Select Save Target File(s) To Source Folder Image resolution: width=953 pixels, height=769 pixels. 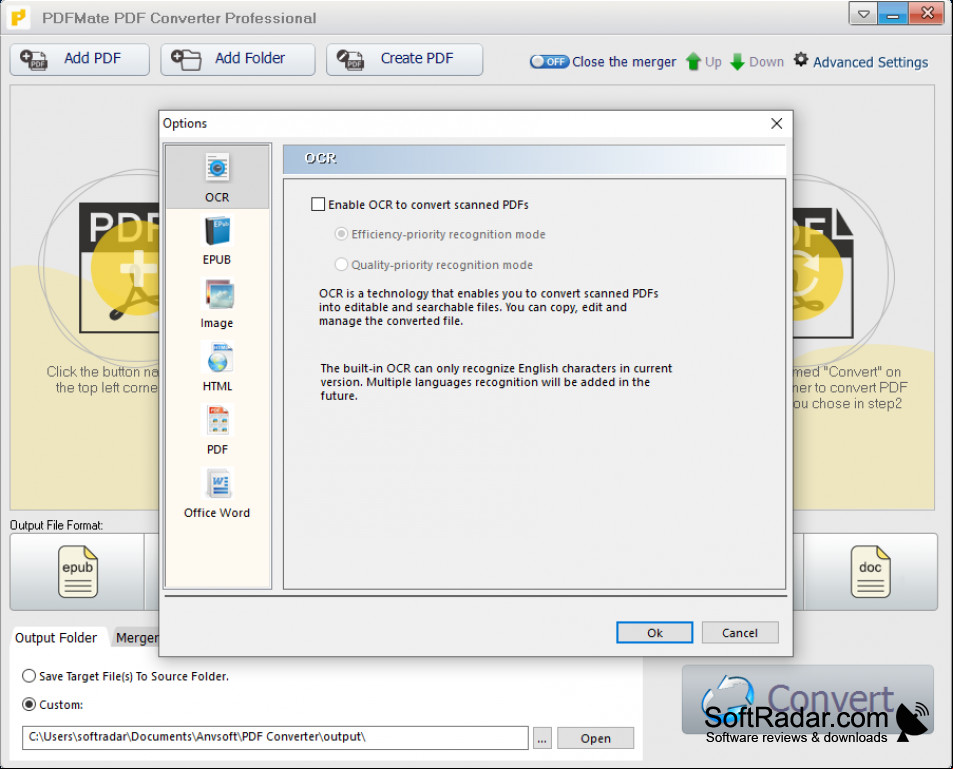pyautogui.click(x=29, y=676)
